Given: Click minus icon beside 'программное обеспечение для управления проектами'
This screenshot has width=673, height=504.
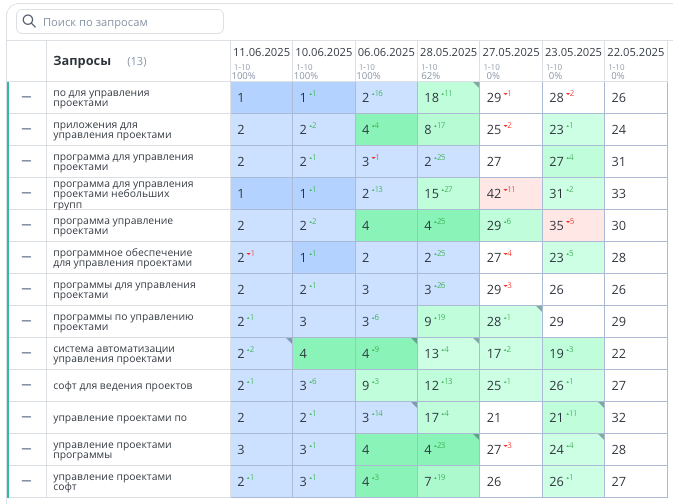Looking at the screenshot, I should click(27, 257).
